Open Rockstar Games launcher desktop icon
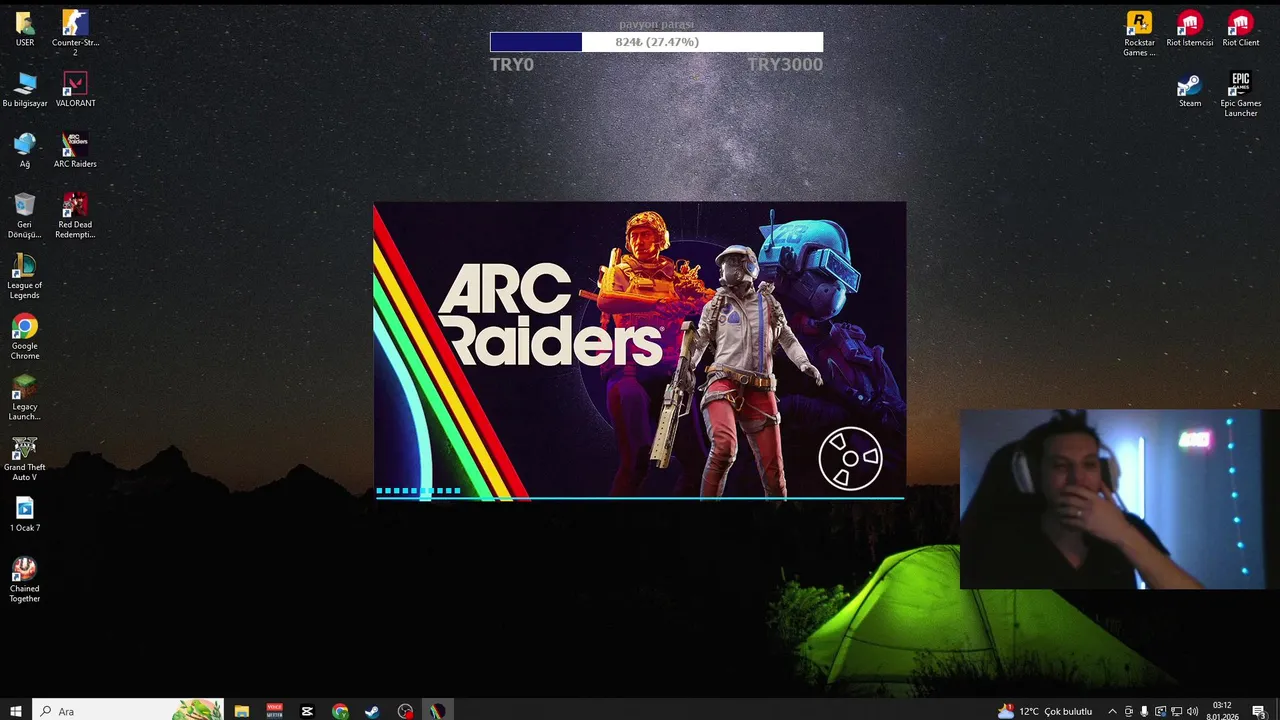This screenshot has width=1280, height=720. 1139,32
